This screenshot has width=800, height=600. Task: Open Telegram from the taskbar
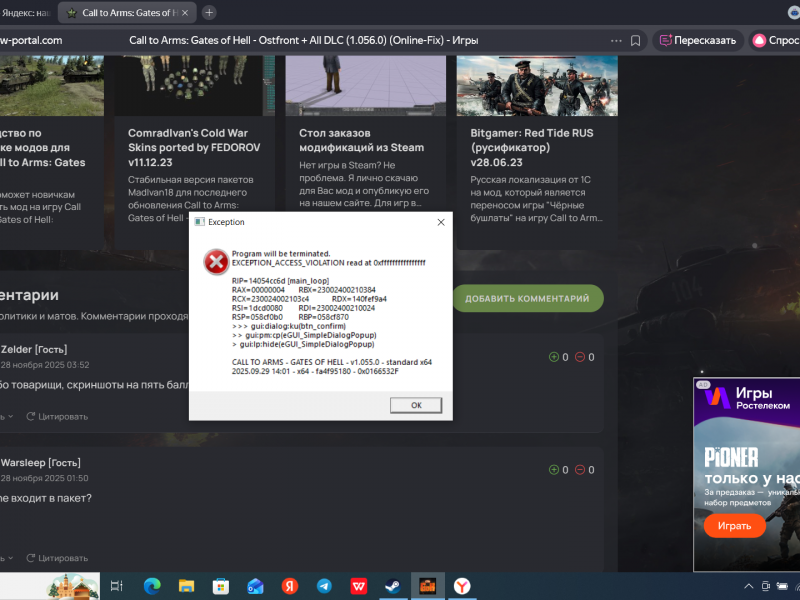[x=324, y=586]
